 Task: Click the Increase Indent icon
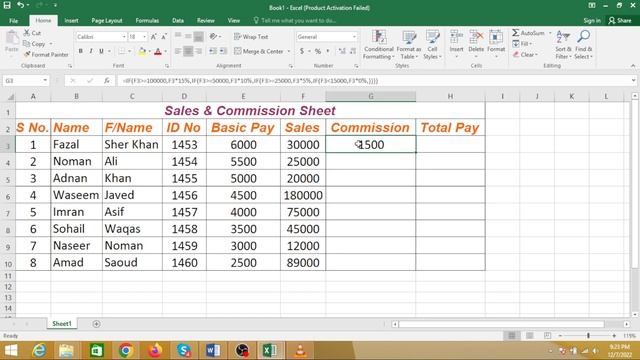[223, 51]
